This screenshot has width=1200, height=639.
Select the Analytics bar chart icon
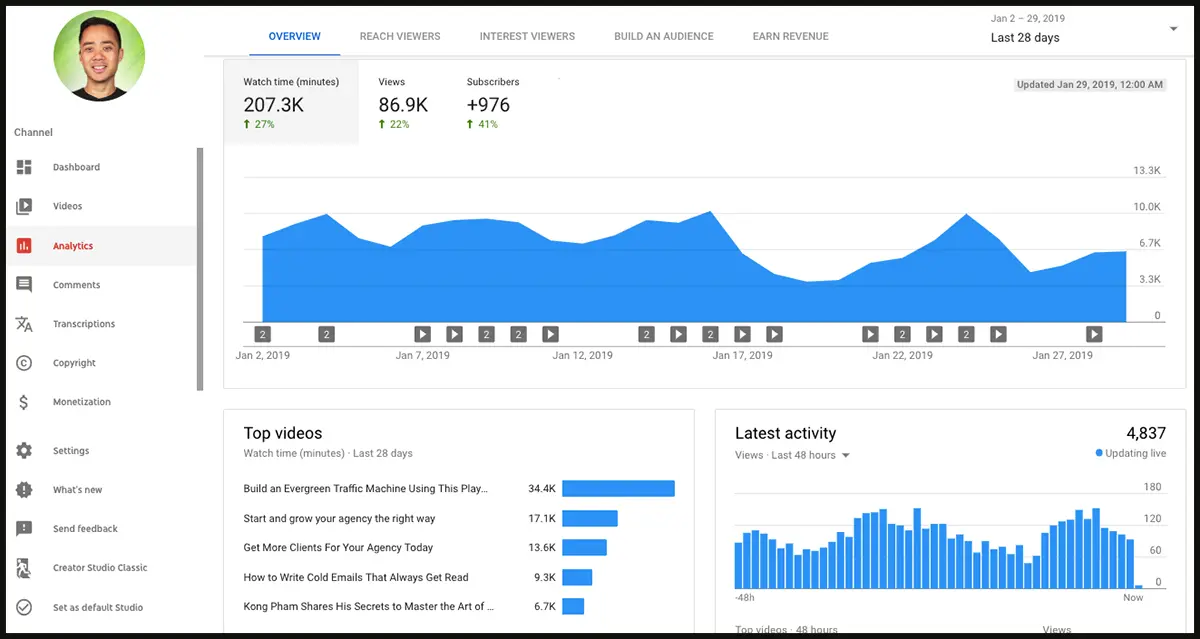pos(24,246)
